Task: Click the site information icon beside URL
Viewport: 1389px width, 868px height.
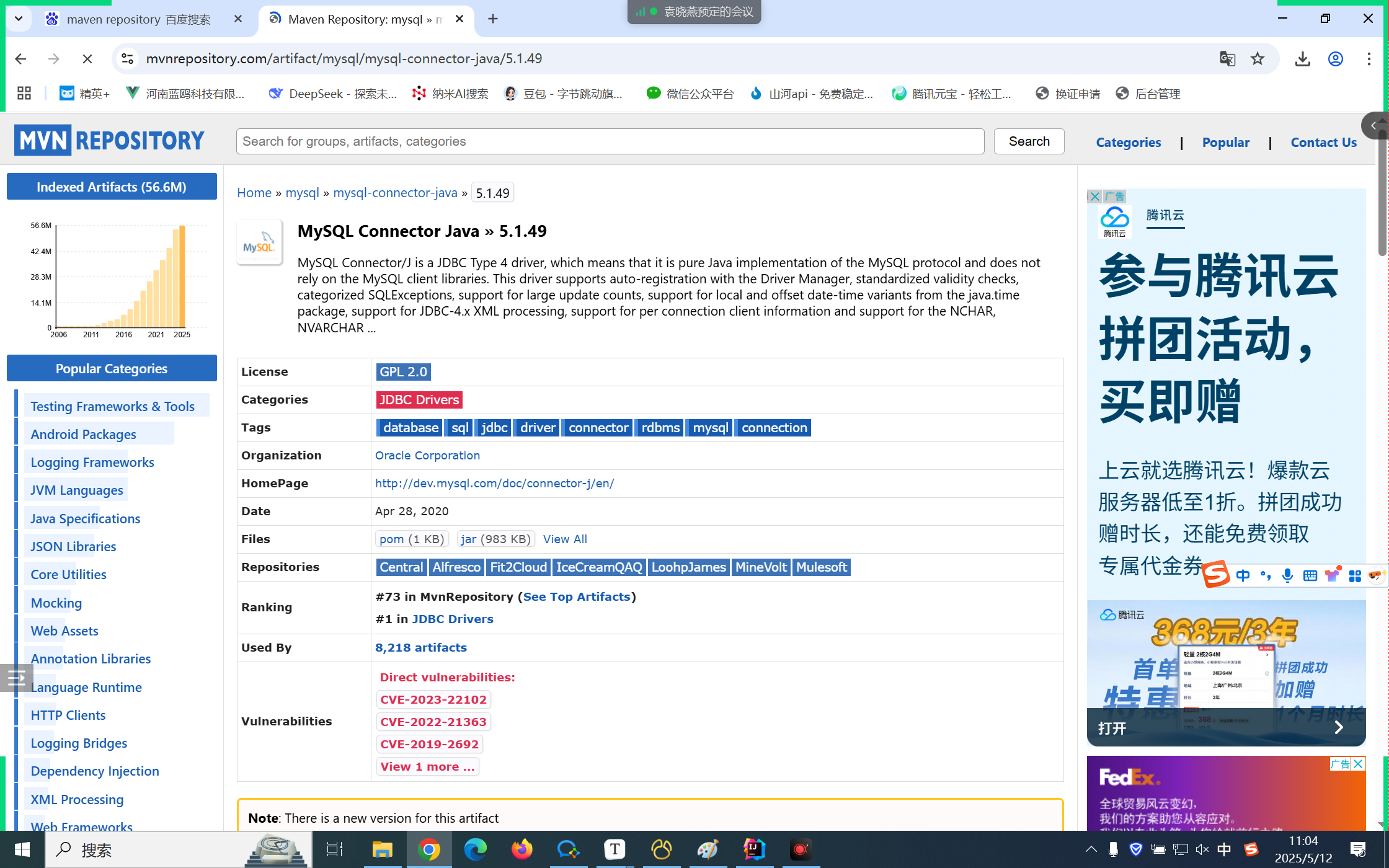Action: click(x=127, y=59)
